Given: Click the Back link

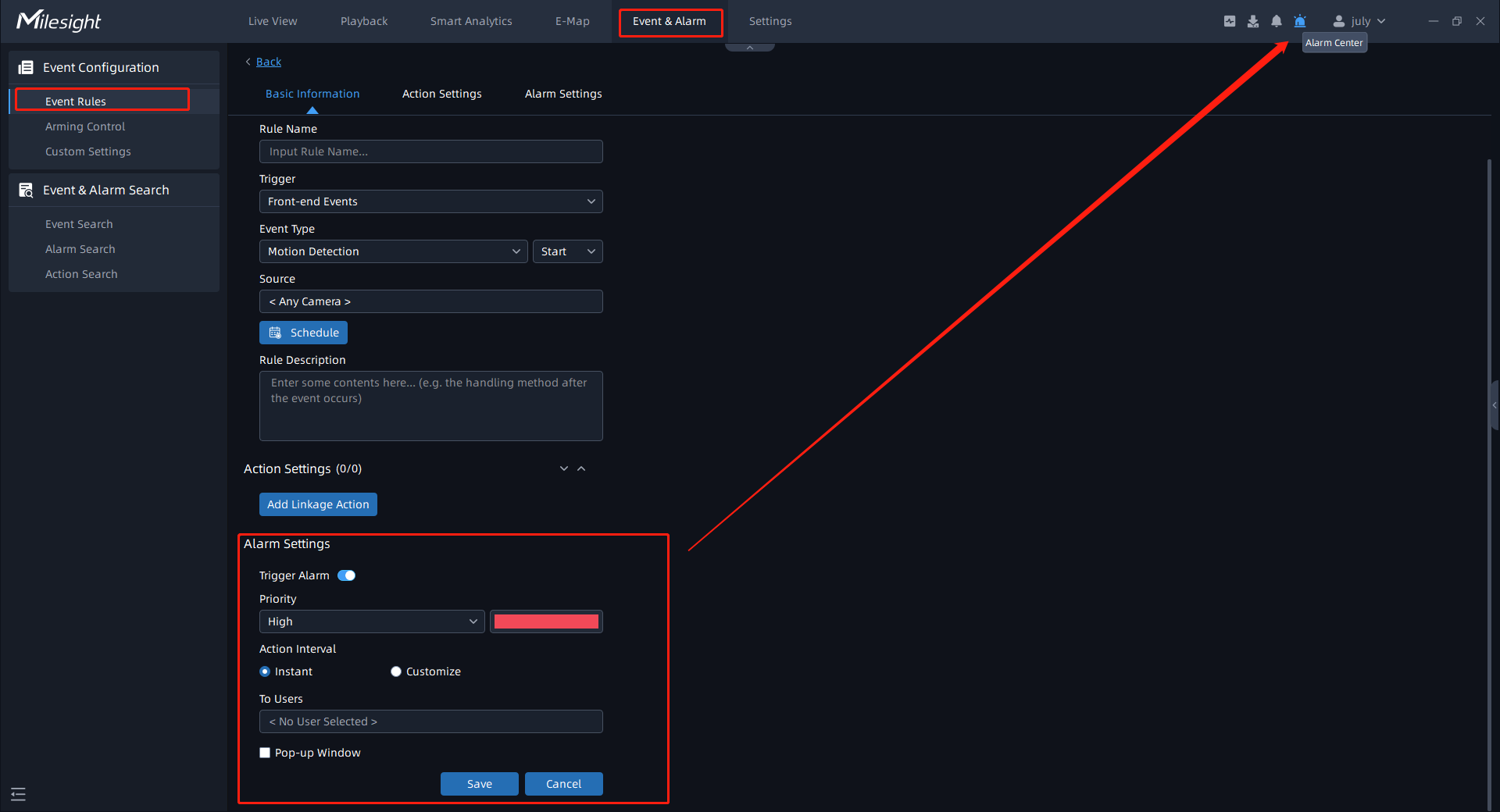Looking at the screenshot, I should click(268, 62).
